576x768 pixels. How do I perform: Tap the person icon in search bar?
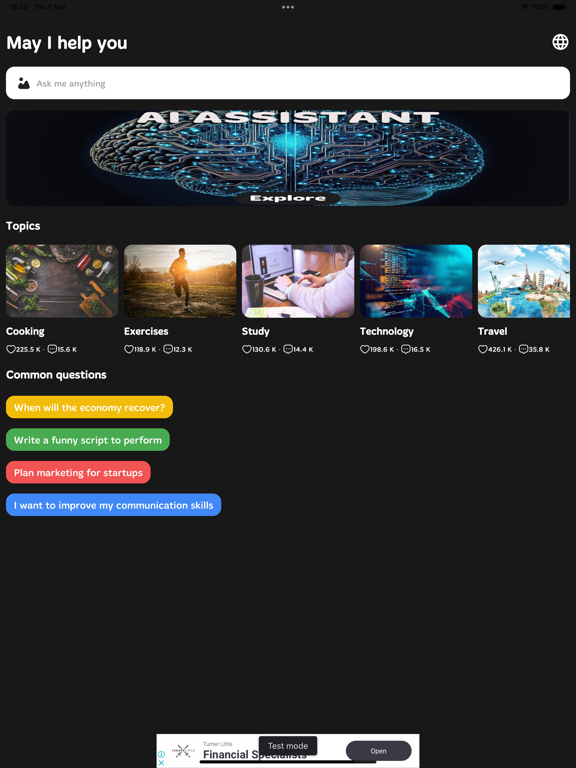[24, 83]
